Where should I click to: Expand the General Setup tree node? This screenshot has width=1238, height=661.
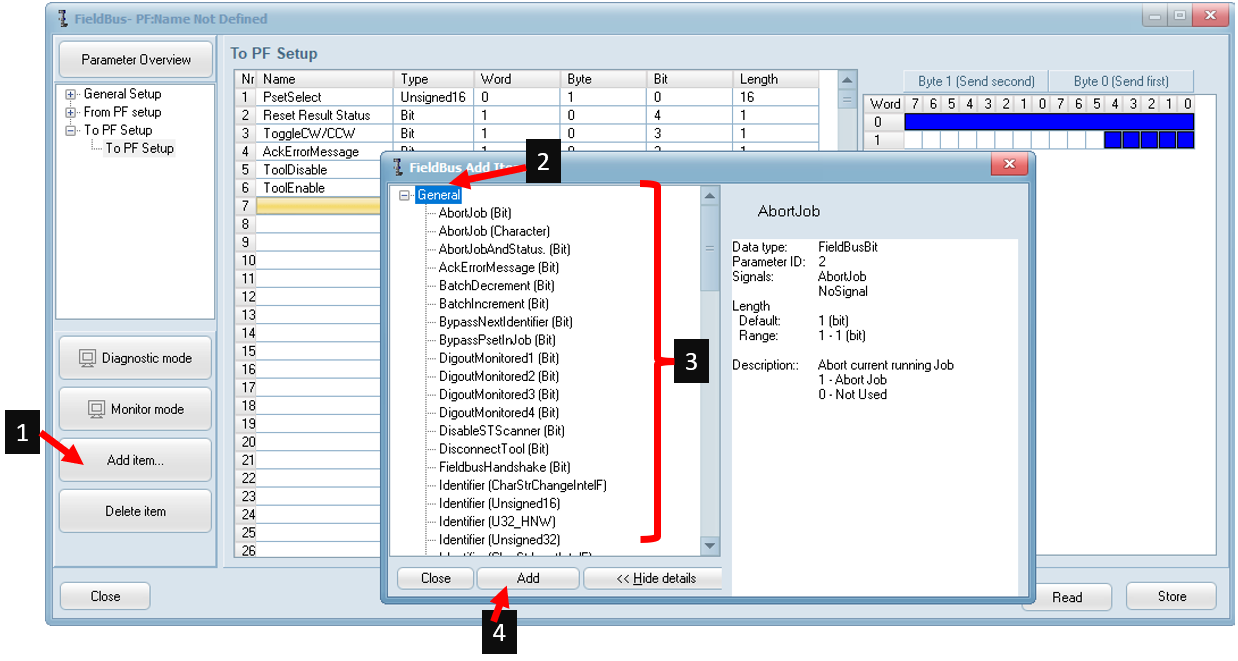click(x=71, y=94)
